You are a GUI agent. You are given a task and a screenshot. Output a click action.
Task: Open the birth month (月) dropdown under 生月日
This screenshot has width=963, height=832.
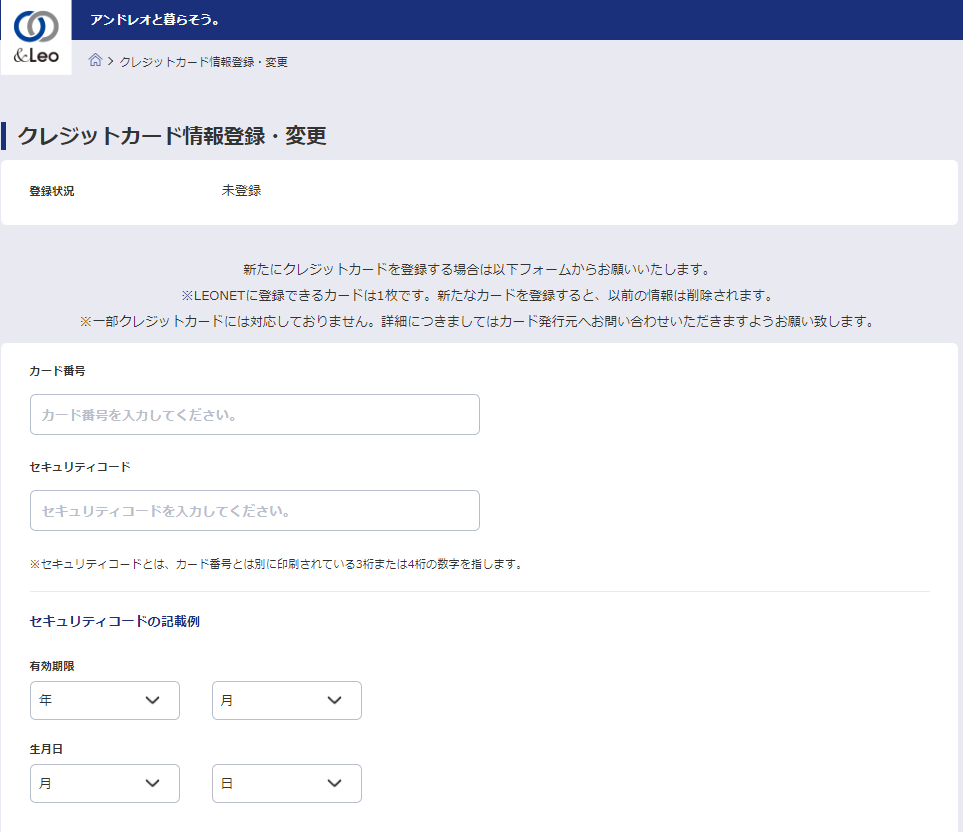click(x=105, y=784)
